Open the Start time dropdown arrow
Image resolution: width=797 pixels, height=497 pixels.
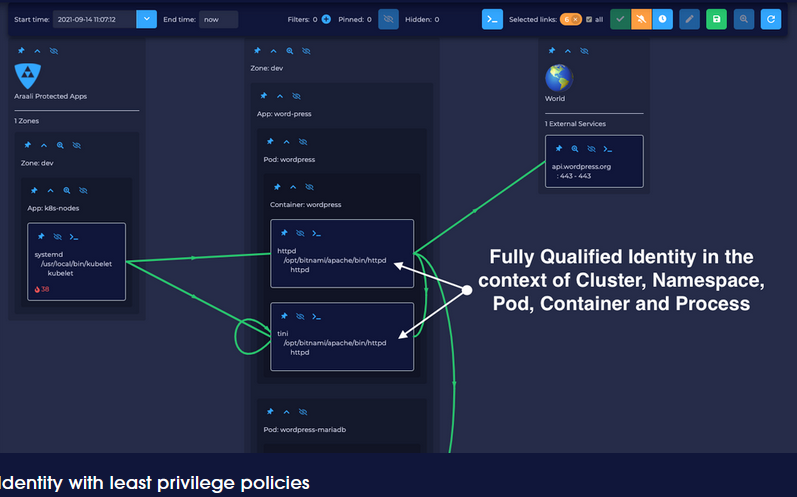146,19
